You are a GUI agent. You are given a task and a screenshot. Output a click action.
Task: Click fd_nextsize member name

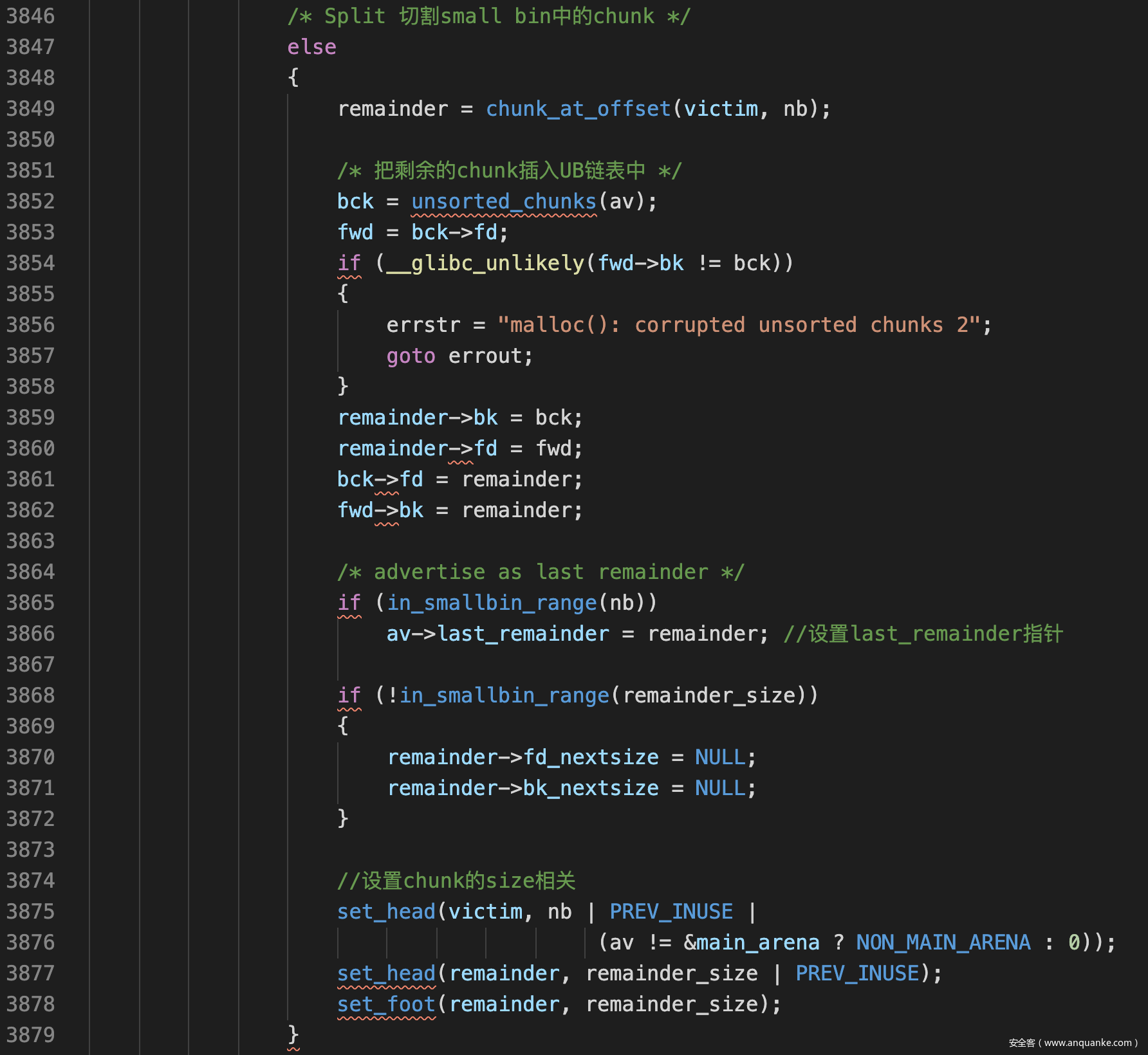click(591, 757)
